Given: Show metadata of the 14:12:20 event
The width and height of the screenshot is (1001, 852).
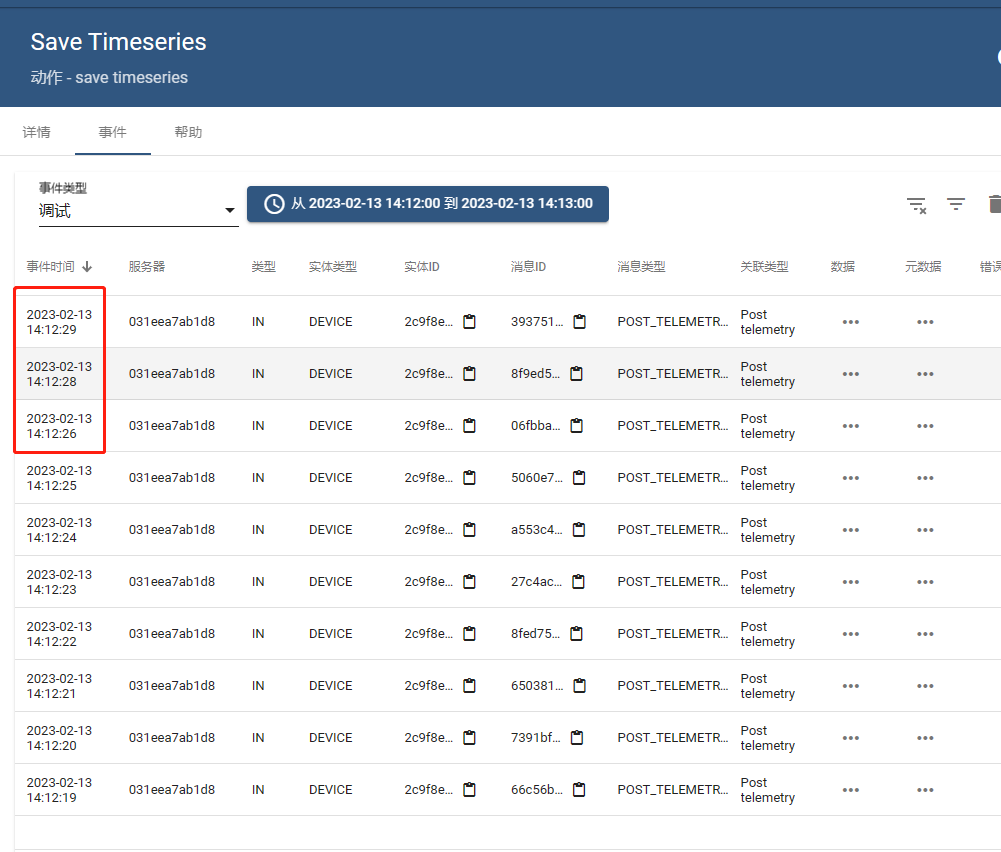Looking at the screenshot, I should point(924,737).
